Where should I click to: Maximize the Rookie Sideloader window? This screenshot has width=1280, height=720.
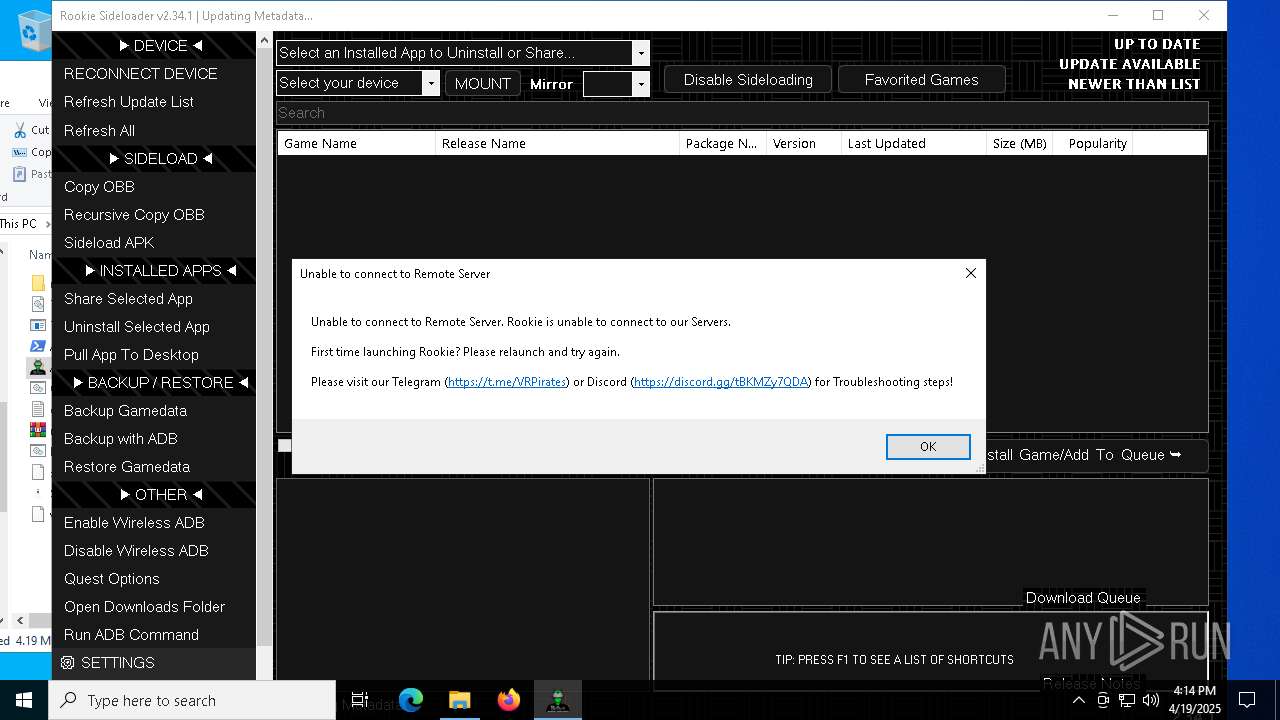tap(1158, 15)
